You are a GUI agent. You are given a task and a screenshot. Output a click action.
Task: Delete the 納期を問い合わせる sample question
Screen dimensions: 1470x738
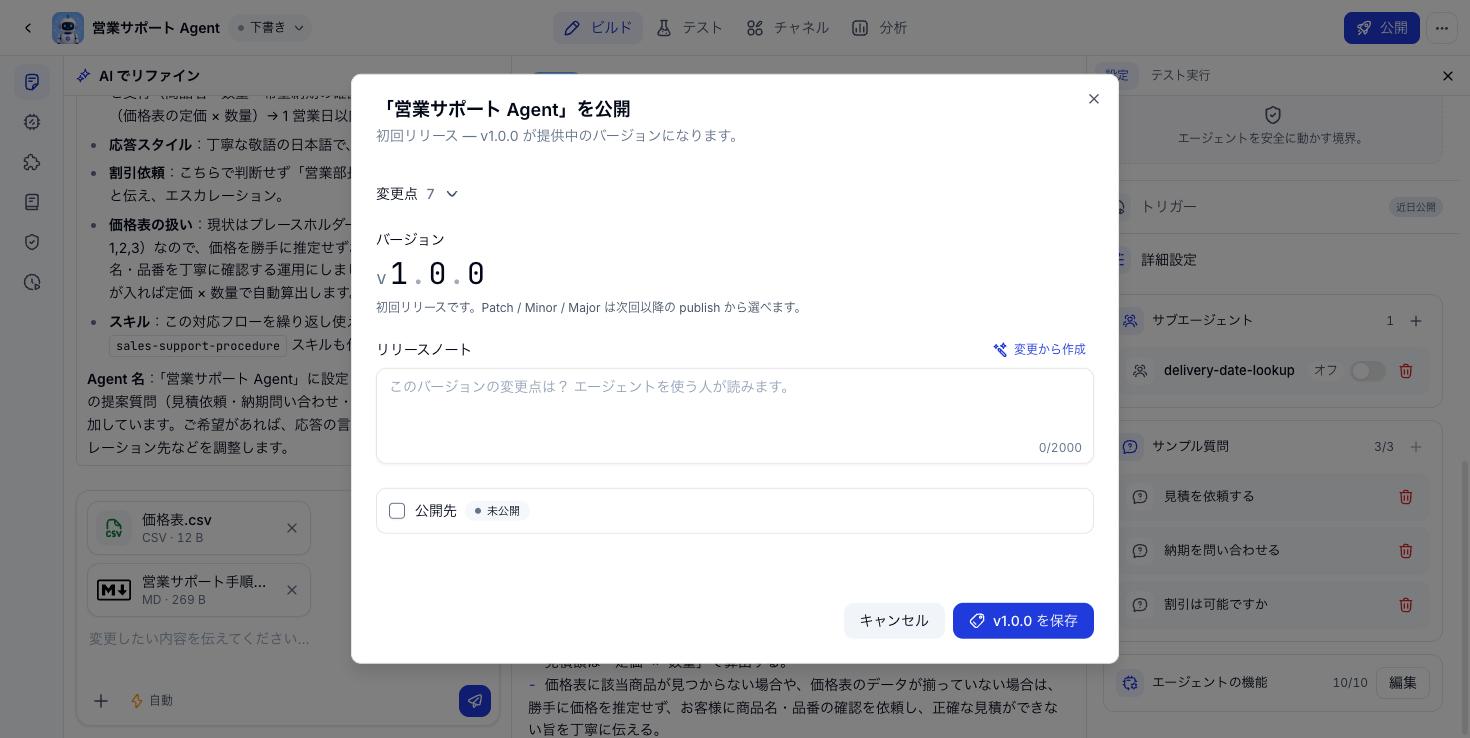[1406, 551]
